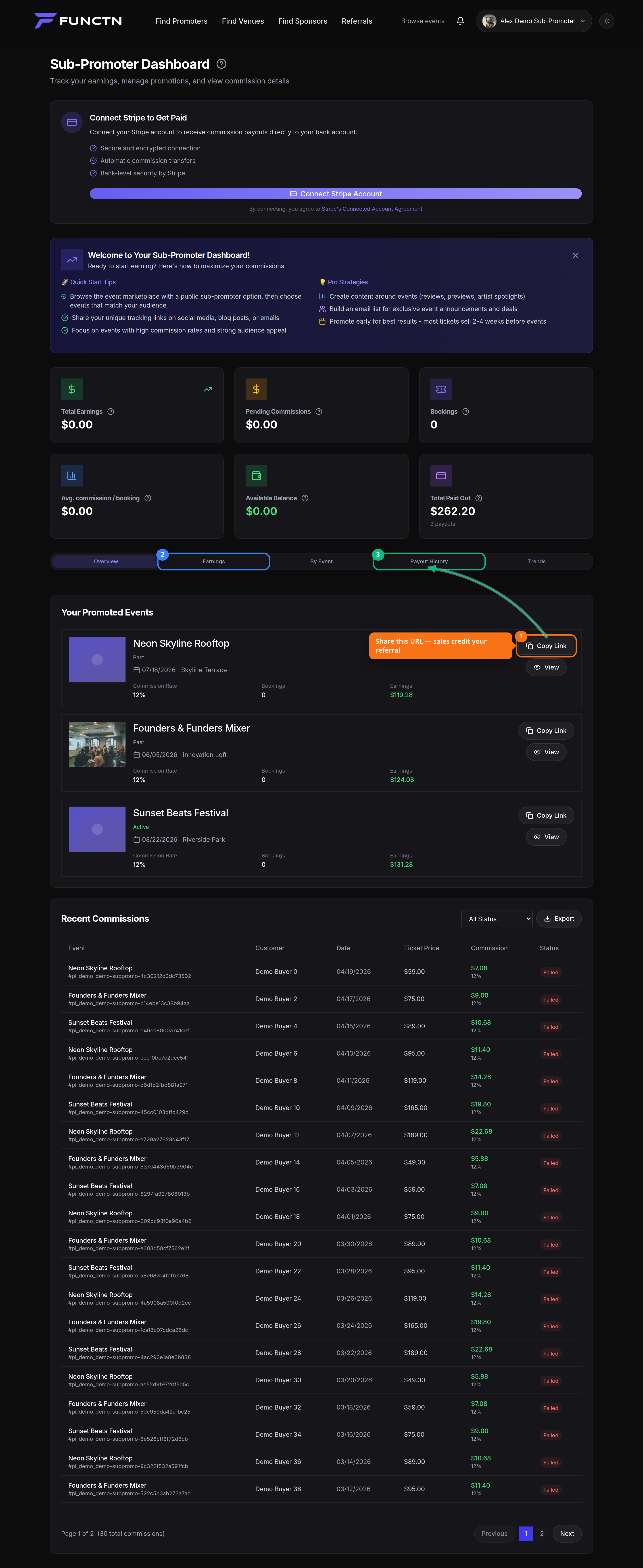Screen dimensions: 643x1568
Task: Click the $10.68 commission for Demo Buyer 4
Action: (x=481, y=1023)
